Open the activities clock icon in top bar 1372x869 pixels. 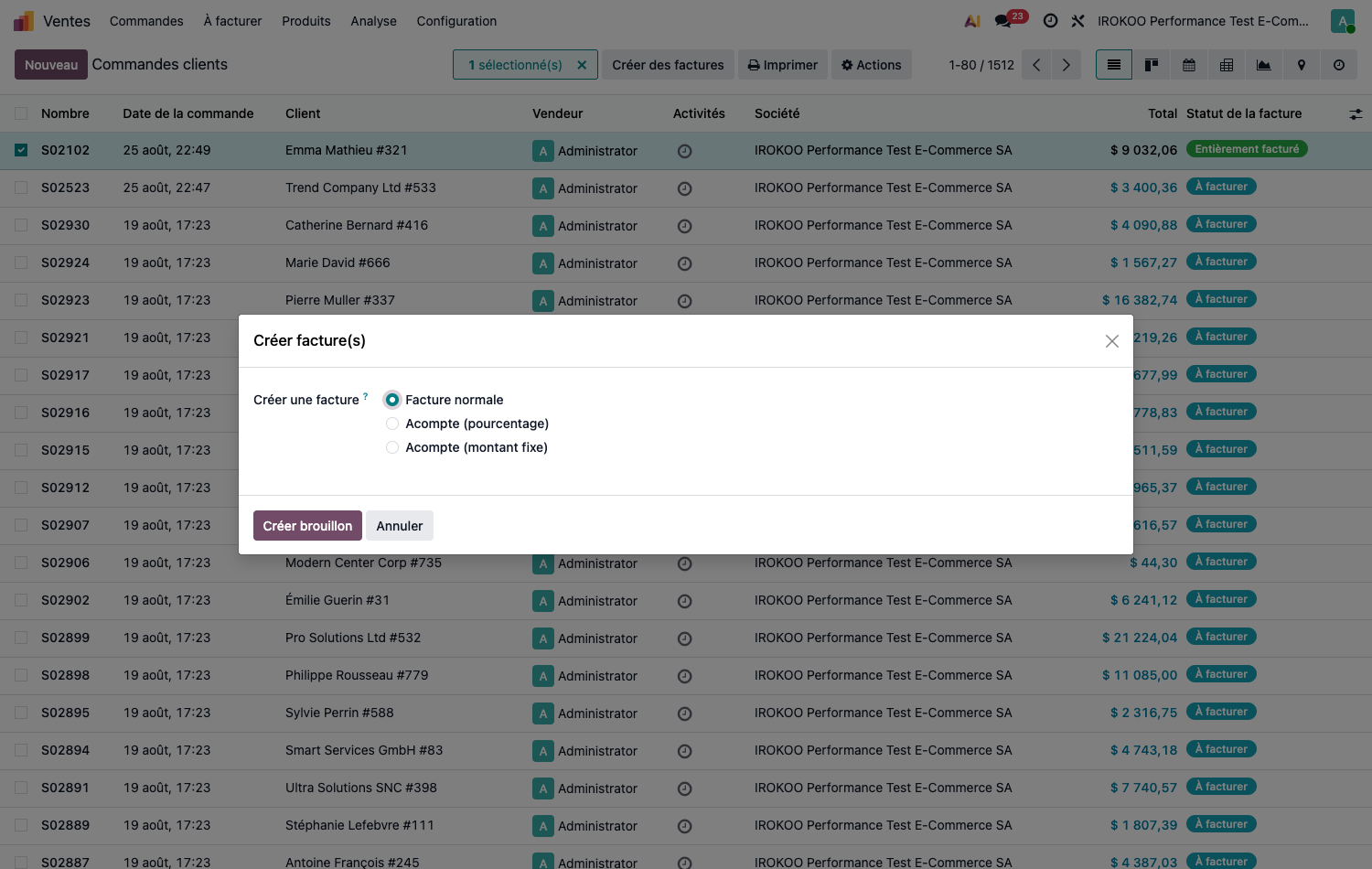pos(1050,21)
